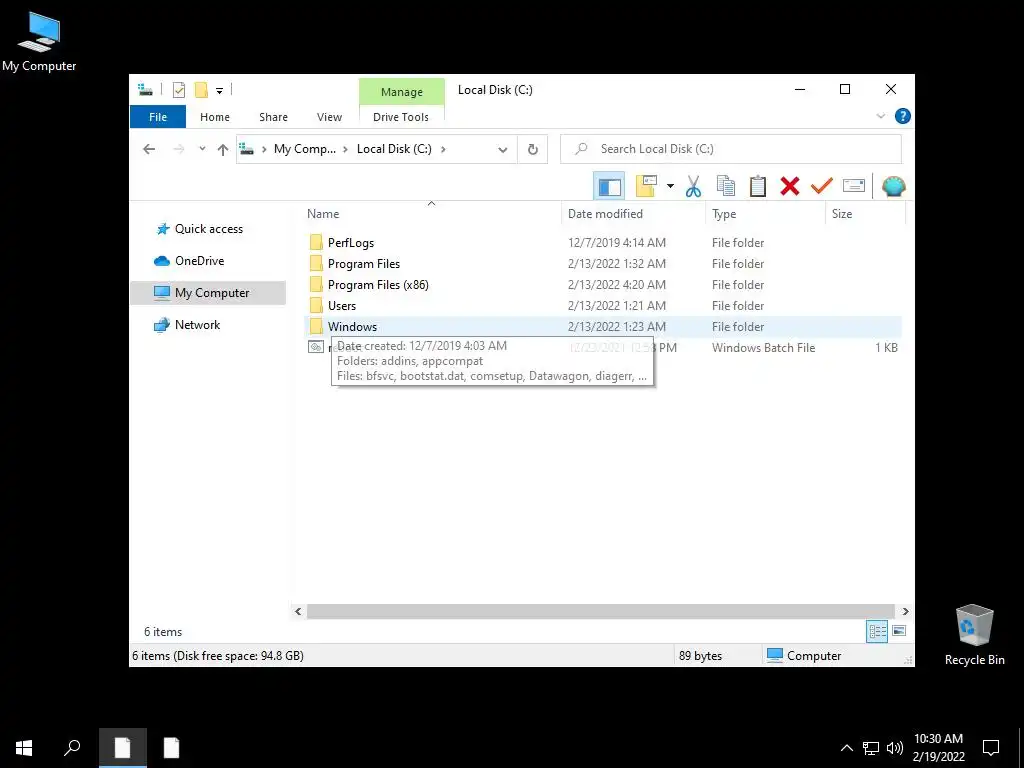Screen dimensions: 1024x768
Task: Open the File menu
Action: [x=158, y=117]
